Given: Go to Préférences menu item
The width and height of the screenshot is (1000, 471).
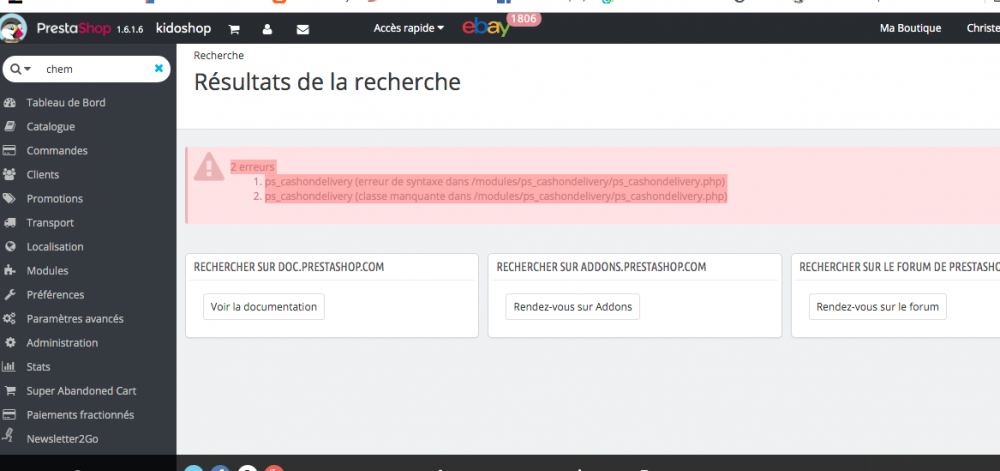Looking at the screenshot, I should (x=55, y=295).
